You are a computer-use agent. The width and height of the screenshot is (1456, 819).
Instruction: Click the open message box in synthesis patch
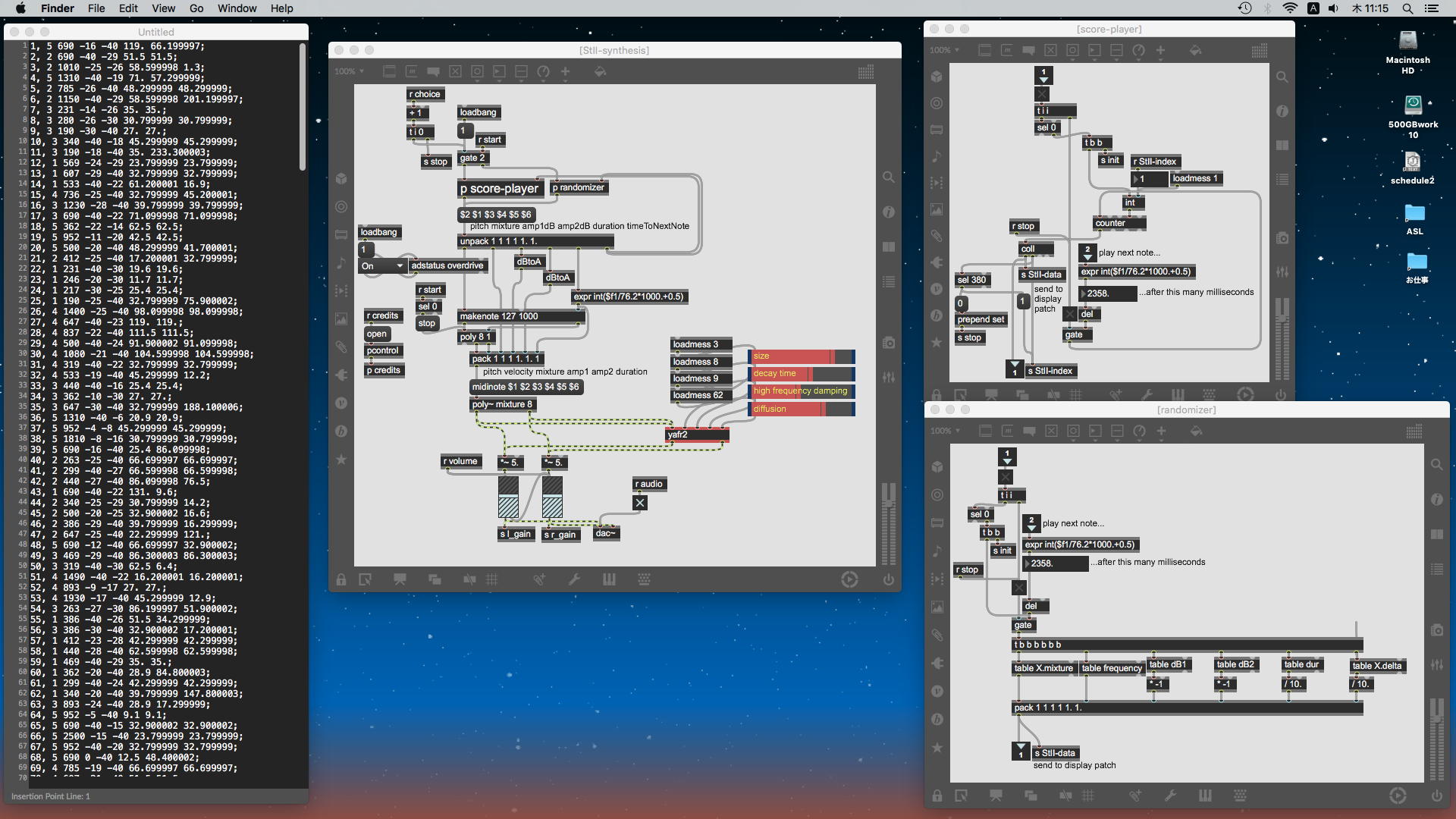pos(377,334)
